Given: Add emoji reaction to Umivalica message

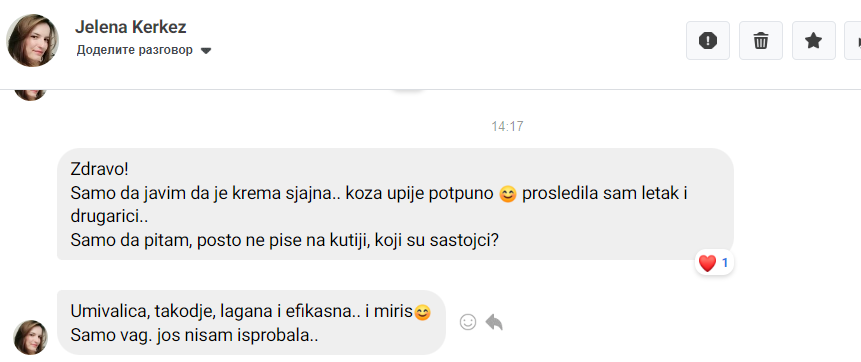Looking at the screenshot, I should point(468,322).
